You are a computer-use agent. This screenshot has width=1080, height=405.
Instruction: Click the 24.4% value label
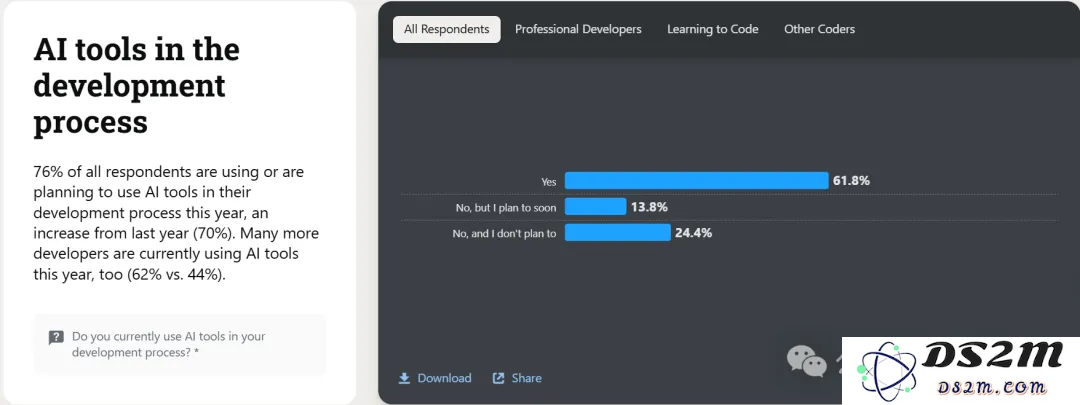694,233
